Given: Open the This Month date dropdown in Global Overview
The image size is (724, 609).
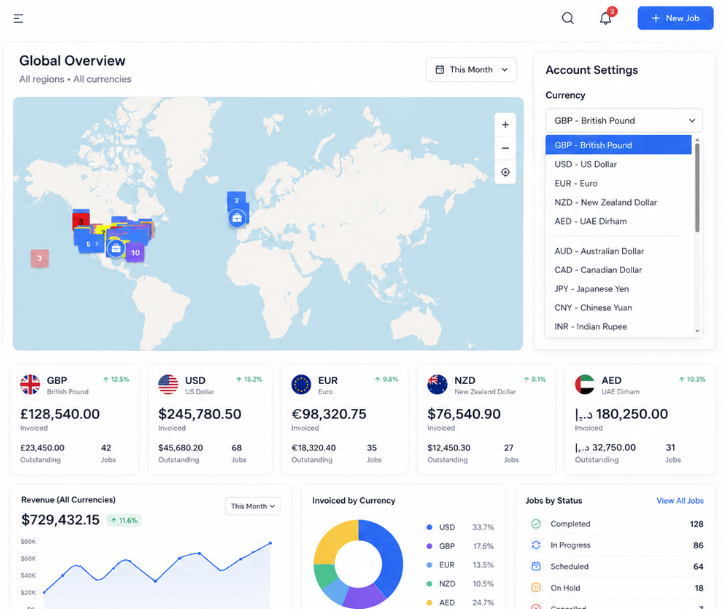Looking at the screenshot, I should (x=471, y=70).
